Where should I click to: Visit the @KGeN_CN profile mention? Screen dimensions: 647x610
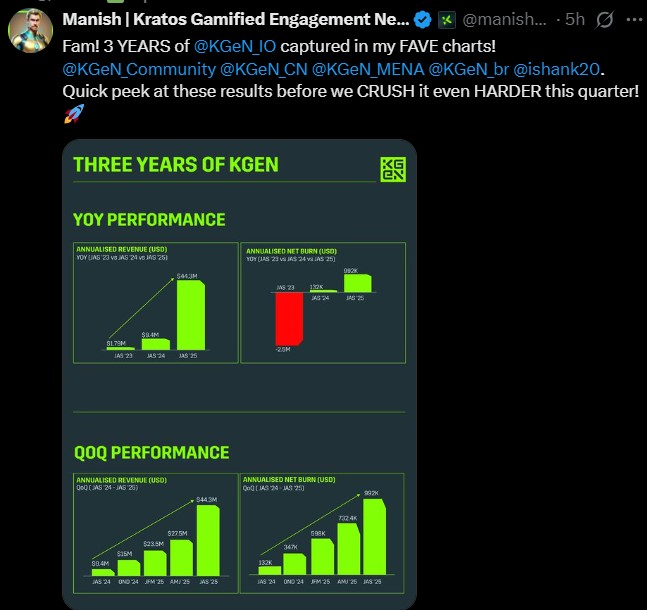263,69
